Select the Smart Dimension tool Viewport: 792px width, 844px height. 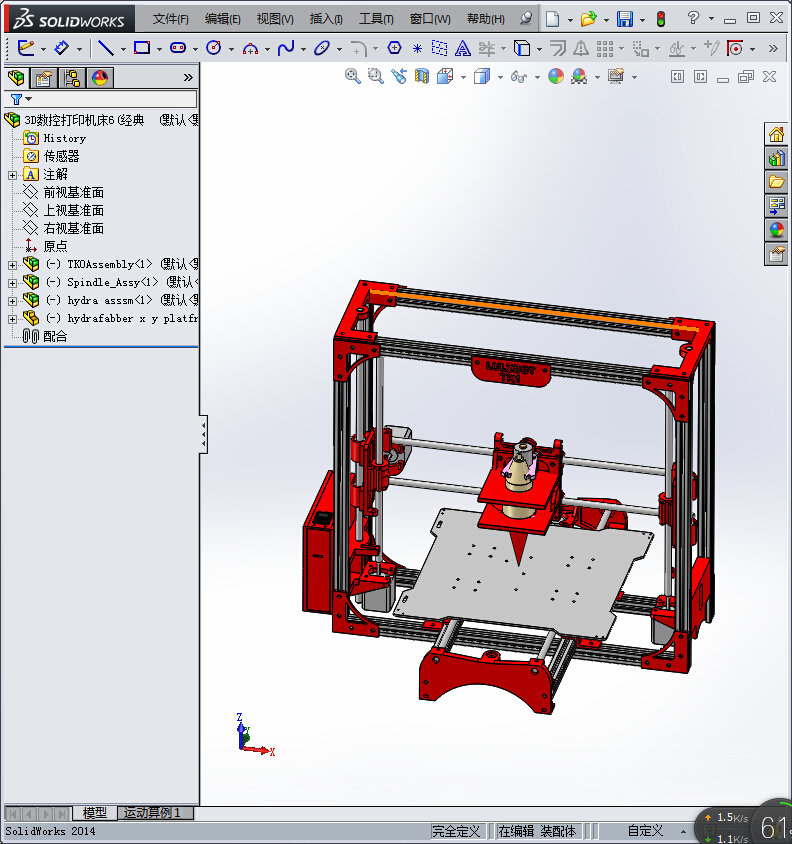click(x=62, y=48)
